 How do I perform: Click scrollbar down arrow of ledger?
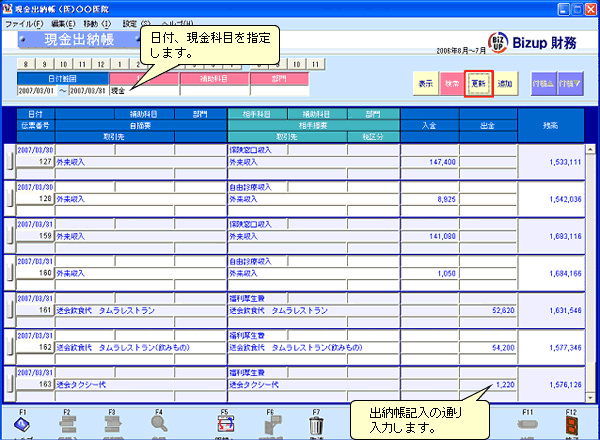(590, 398)
